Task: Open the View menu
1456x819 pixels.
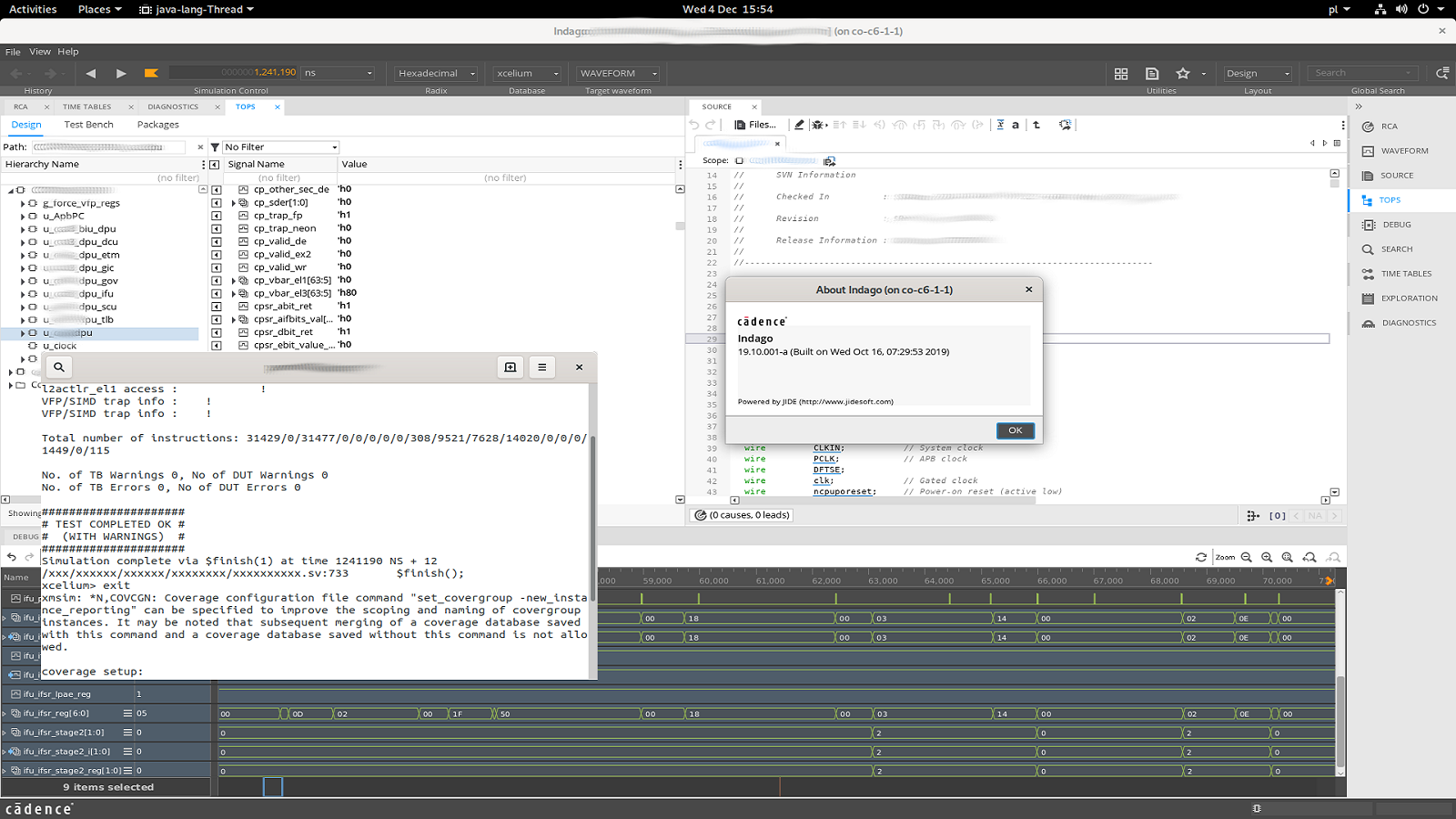Action: [x=39, y=51]
